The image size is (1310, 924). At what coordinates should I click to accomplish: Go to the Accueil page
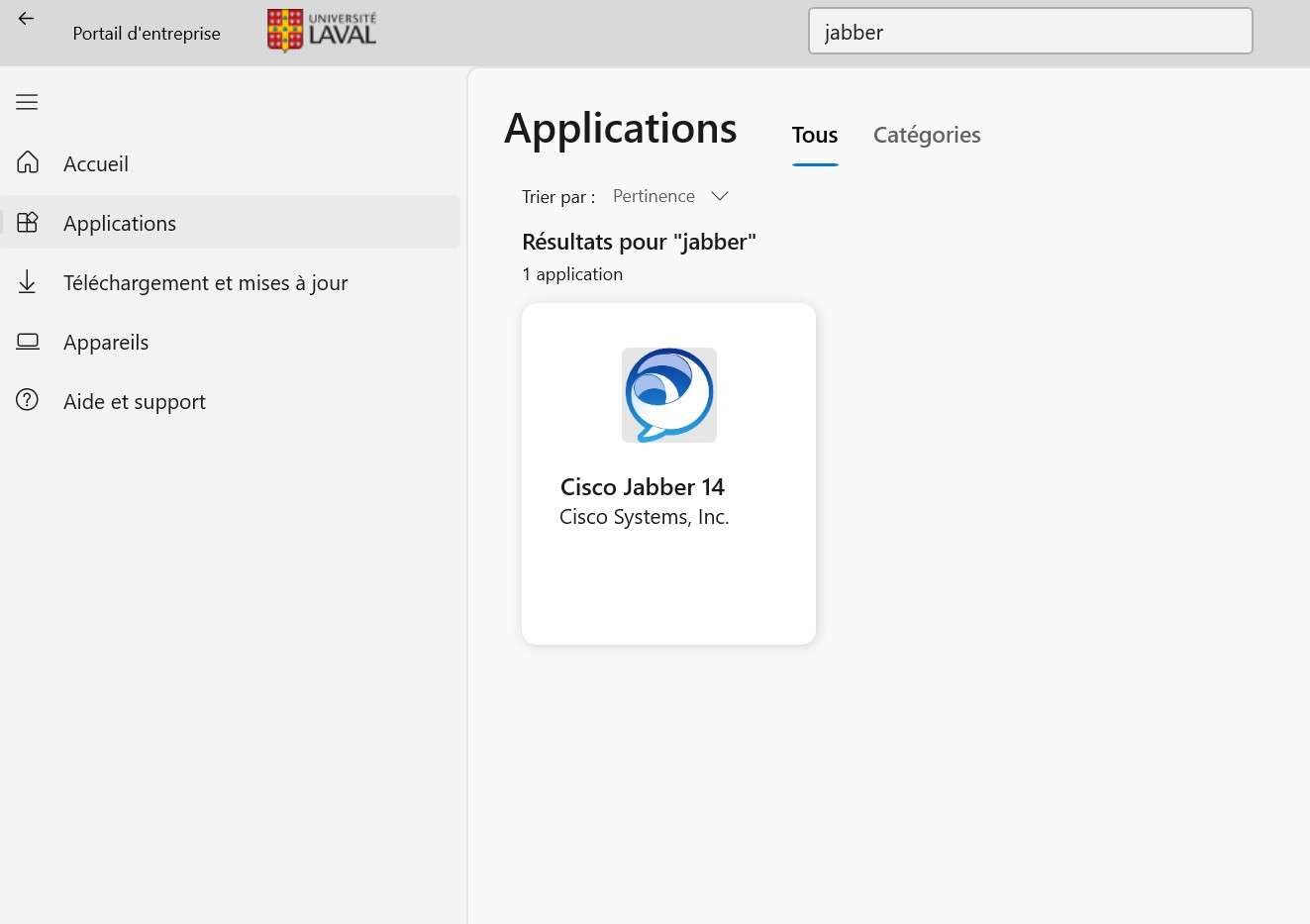click(96, 164)
